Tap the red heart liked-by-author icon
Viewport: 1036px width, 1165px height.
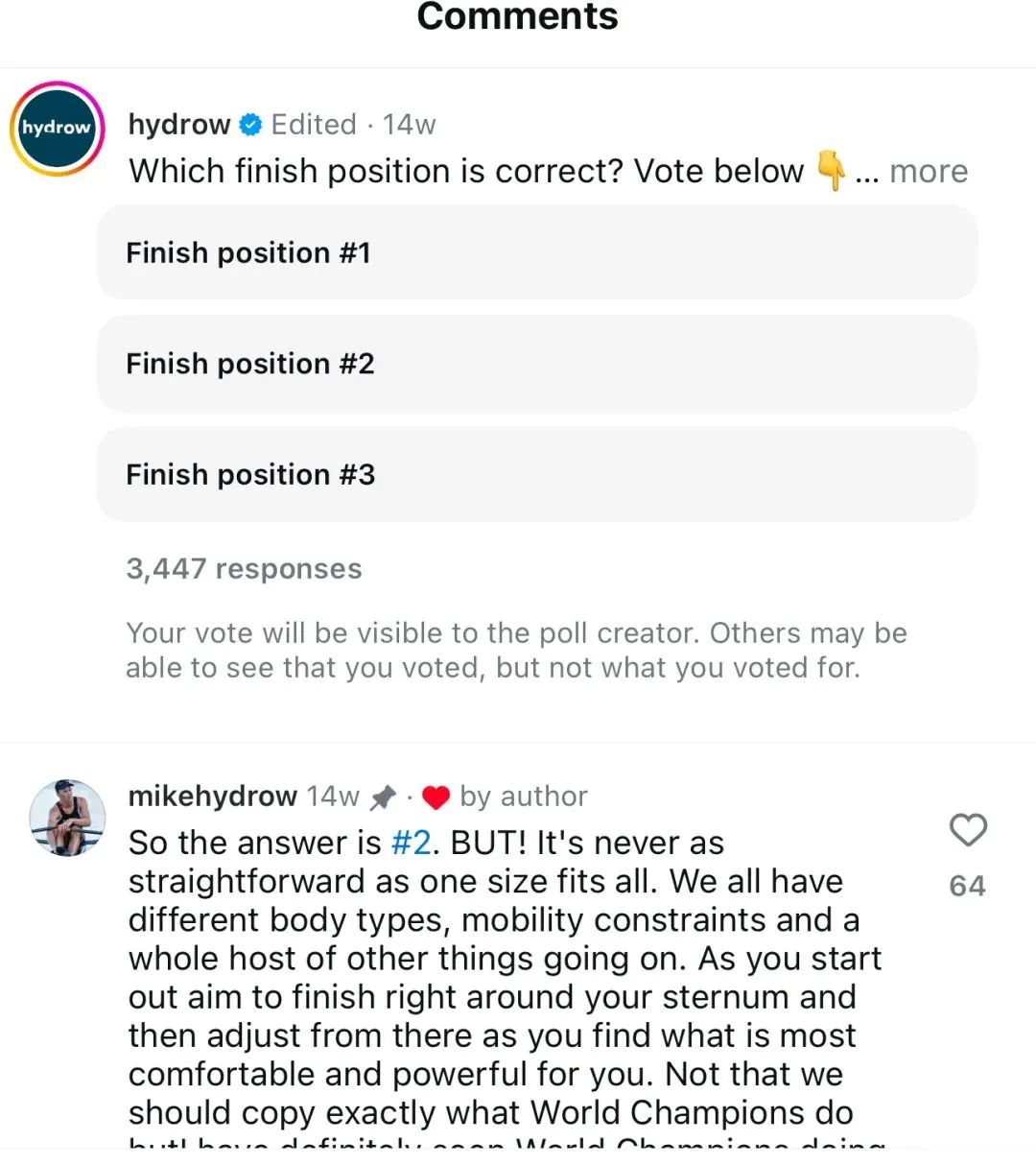[436, 797]
